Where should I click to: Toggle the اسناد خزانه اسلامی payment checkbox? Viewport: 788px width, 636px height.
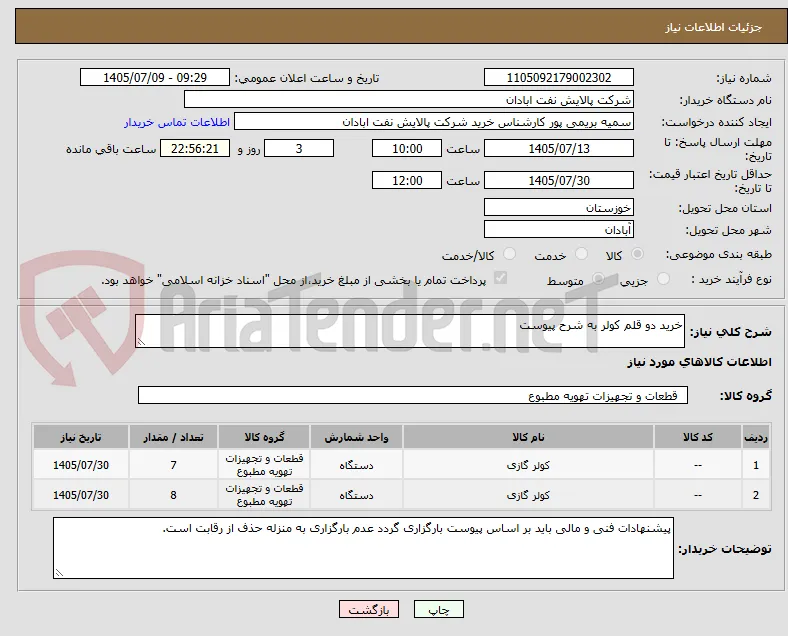point(501,278)
